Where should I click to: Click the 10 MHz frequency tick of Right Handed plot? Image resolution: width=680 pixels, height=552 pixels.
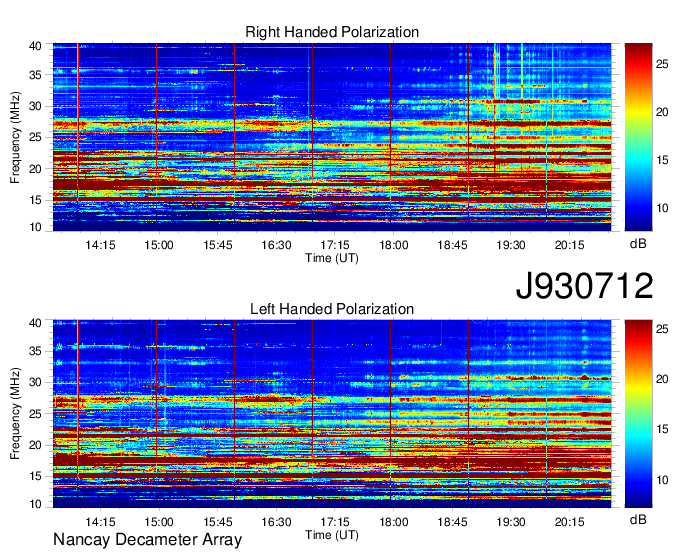tap(35, 227)
